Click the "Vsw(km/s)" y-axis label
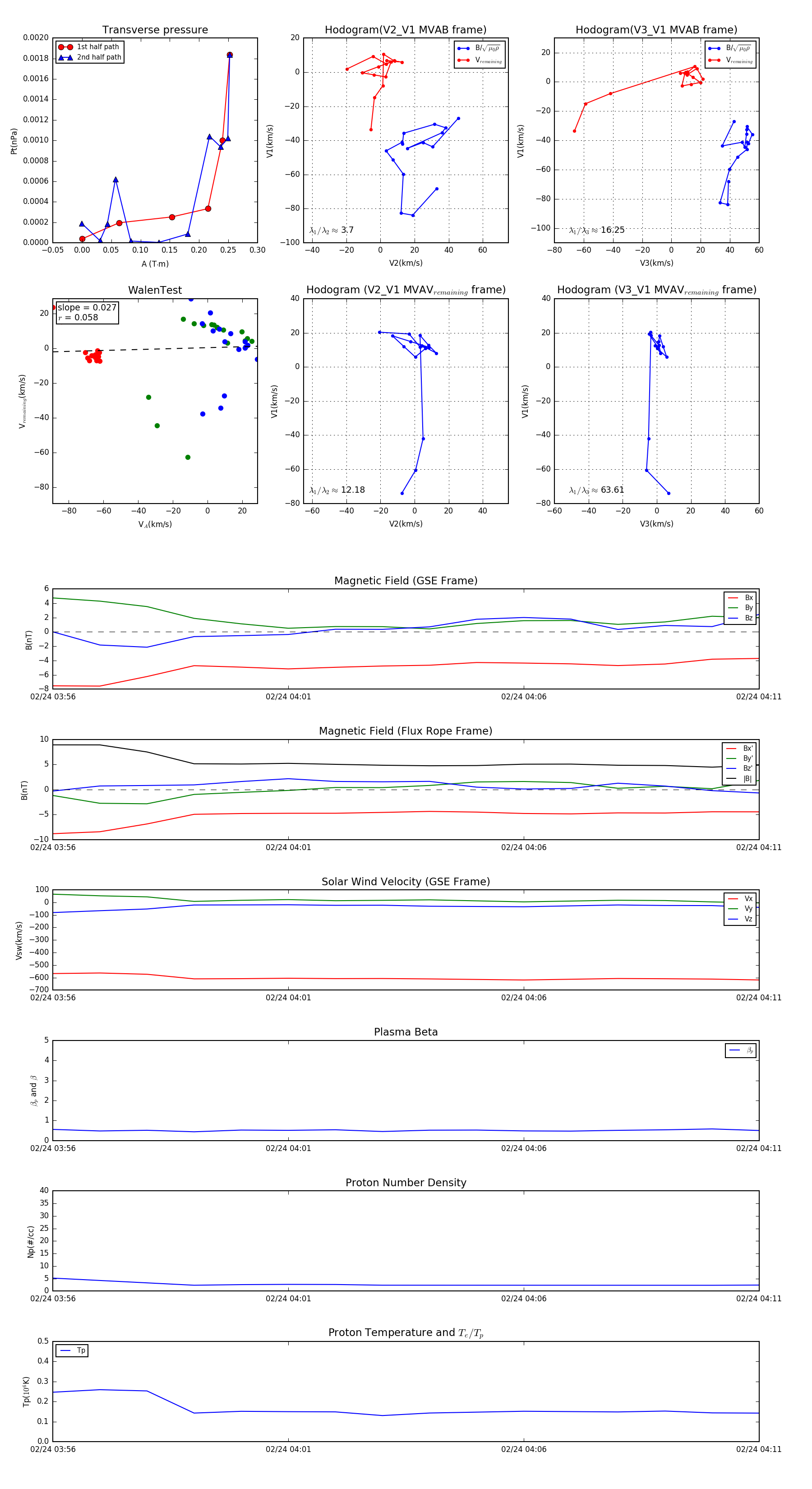The width and height of the screenshot is (812, 1489). point(18,940)
